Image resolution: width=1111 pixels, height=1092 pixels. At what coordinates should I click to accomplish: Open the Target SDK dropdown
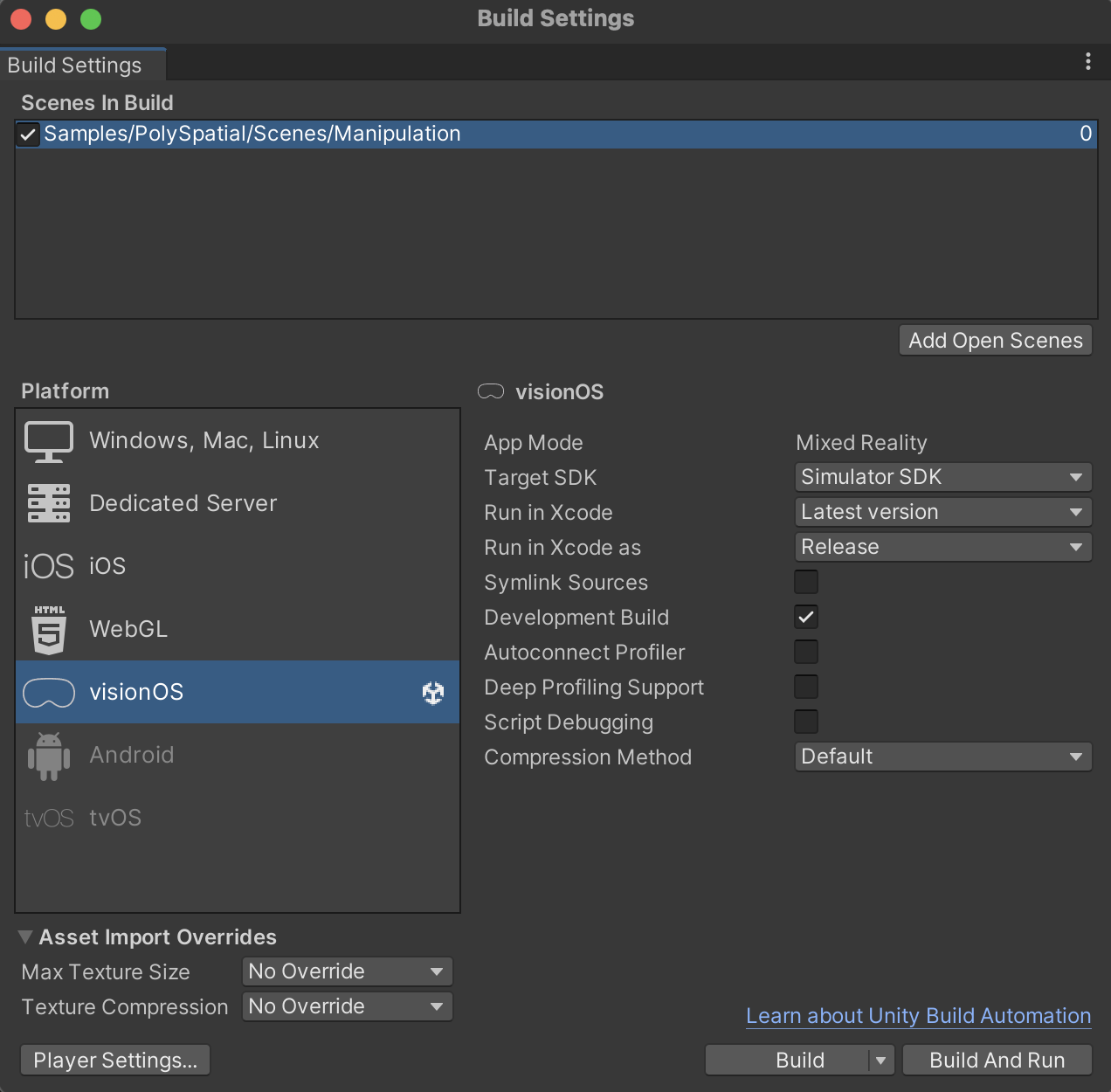(942, 477)
